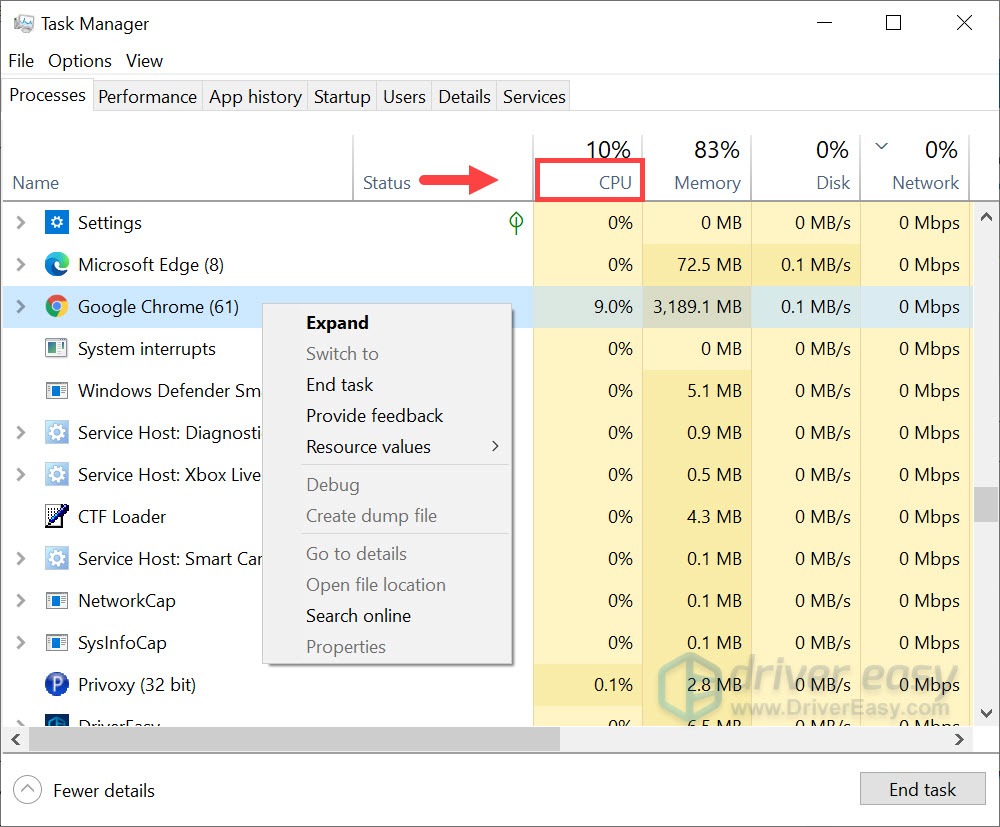Viewport: 1000px width, 827px height.
Task: Expand the Service Host: Xbox Live row
Action: (x=20, y=475)
